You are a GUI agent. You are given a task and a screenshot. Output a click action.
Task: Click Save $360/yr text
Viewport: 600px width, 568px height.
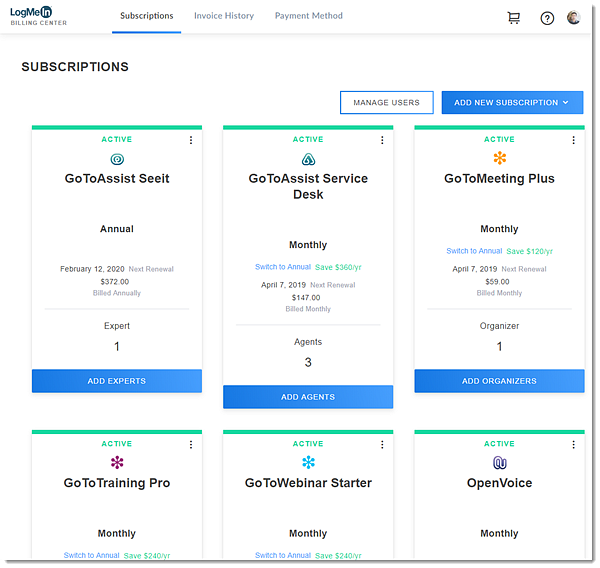point(338,267)
